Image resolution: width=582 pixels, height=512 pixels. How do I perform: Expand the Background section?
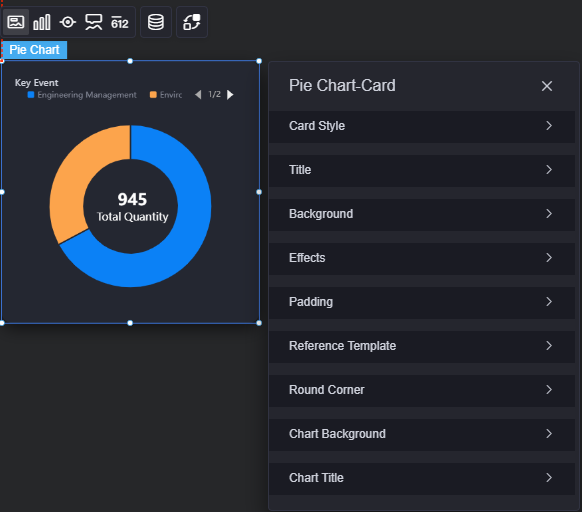click(422, 214)
